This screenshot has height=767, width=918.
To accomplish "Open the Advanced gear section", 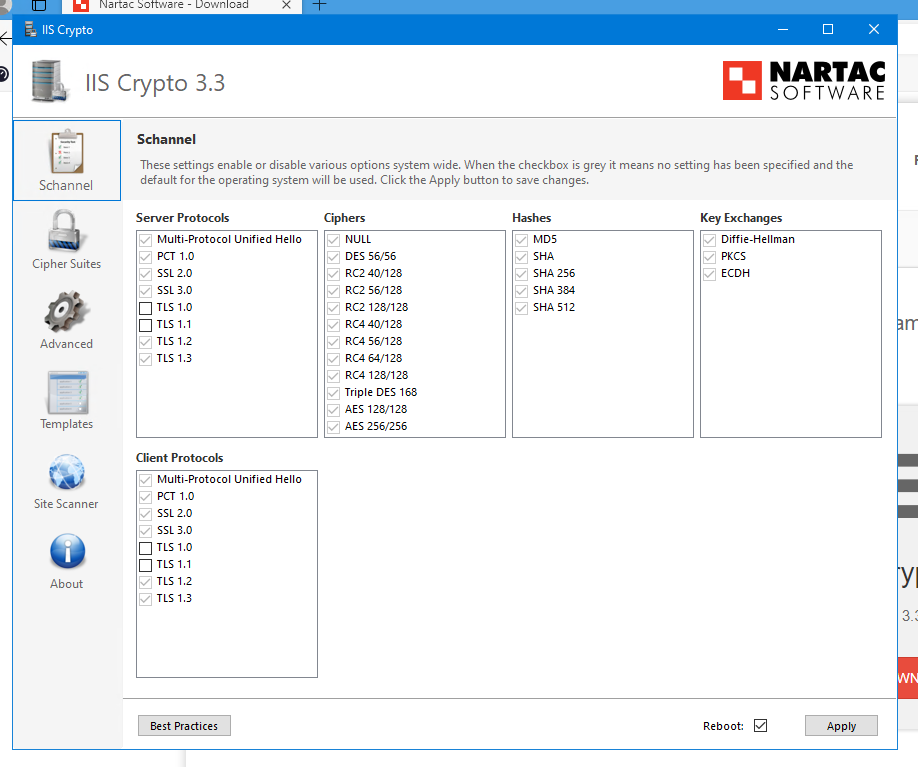I will pos(67,320).
